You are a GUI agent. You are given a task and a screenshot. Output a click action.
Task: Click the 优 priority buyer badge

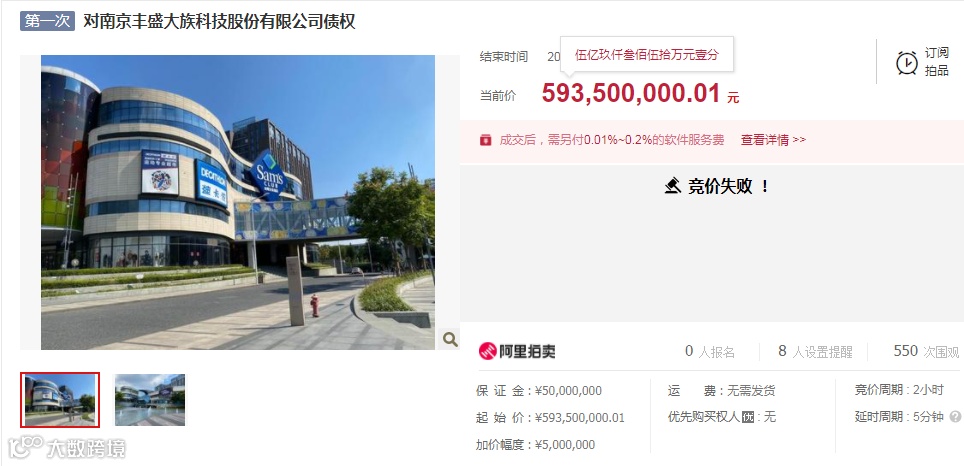tap(747, 417)
